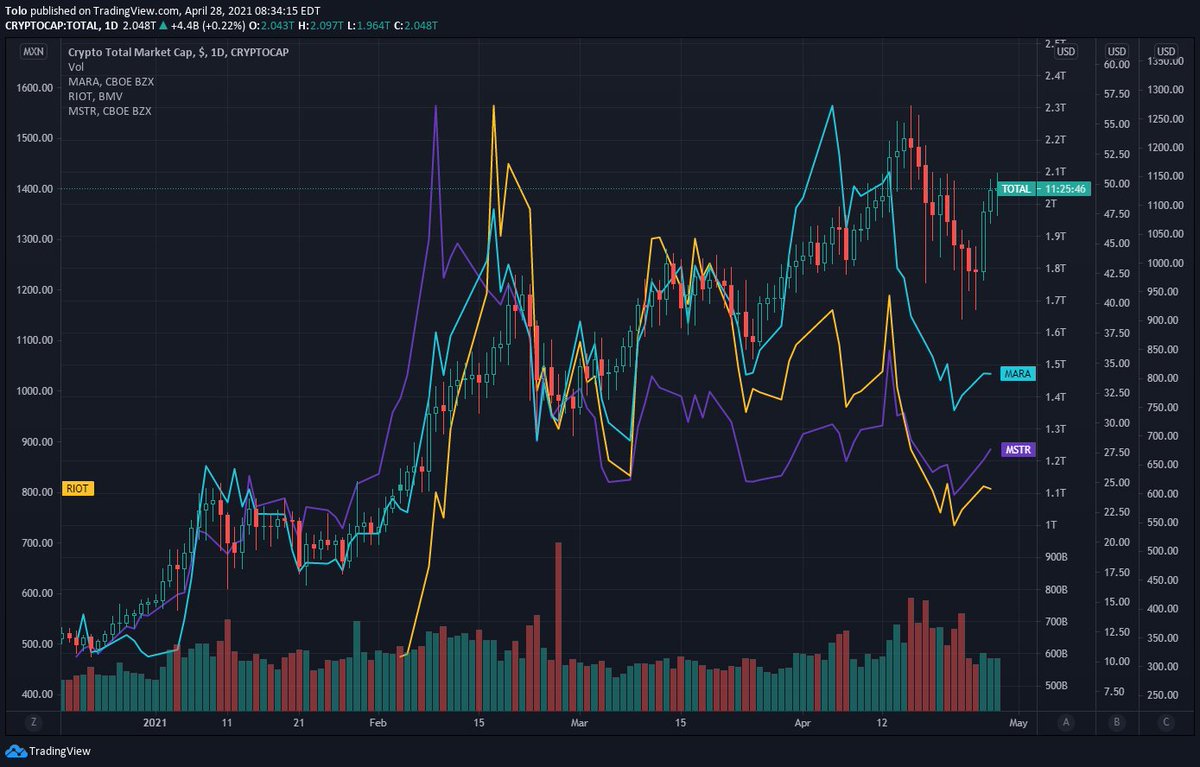This screenshot has height=767, width=1200.
Task: Click the A scale button below the trillions axis
Action: click(x=1067, y=721)
